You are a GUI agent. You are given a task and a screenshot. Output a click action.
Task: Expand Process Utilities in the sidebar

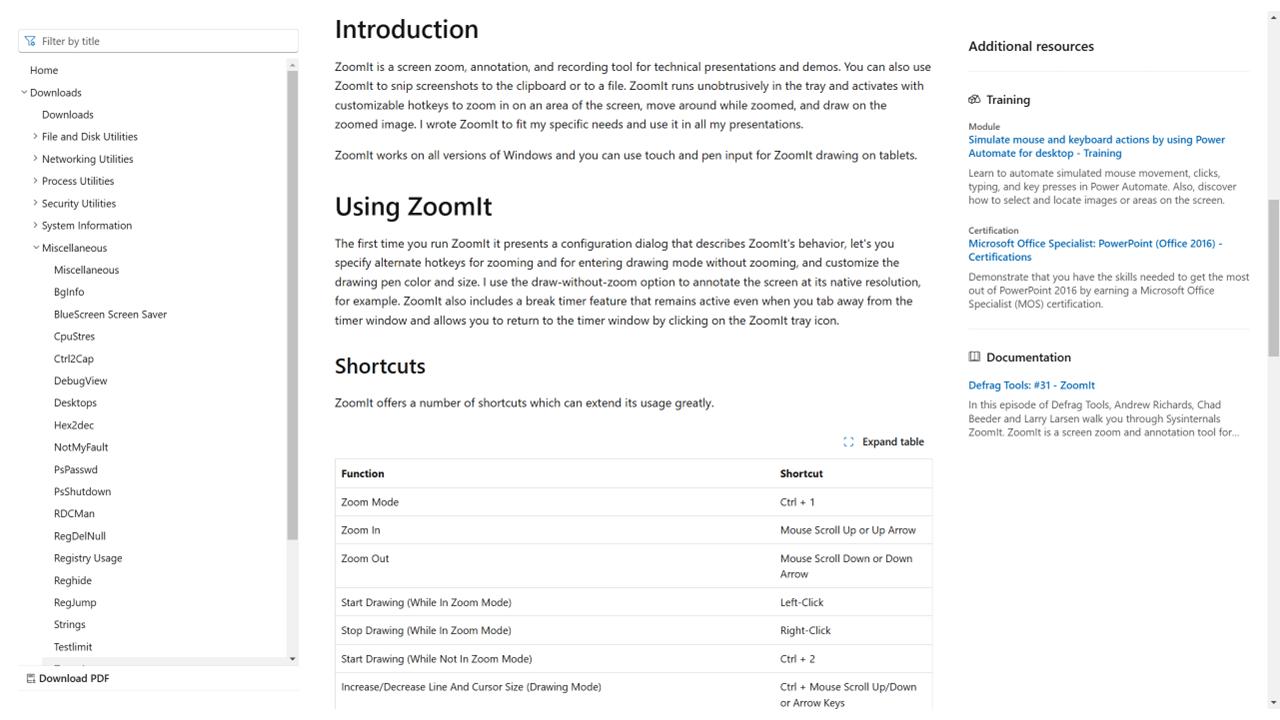36,181
